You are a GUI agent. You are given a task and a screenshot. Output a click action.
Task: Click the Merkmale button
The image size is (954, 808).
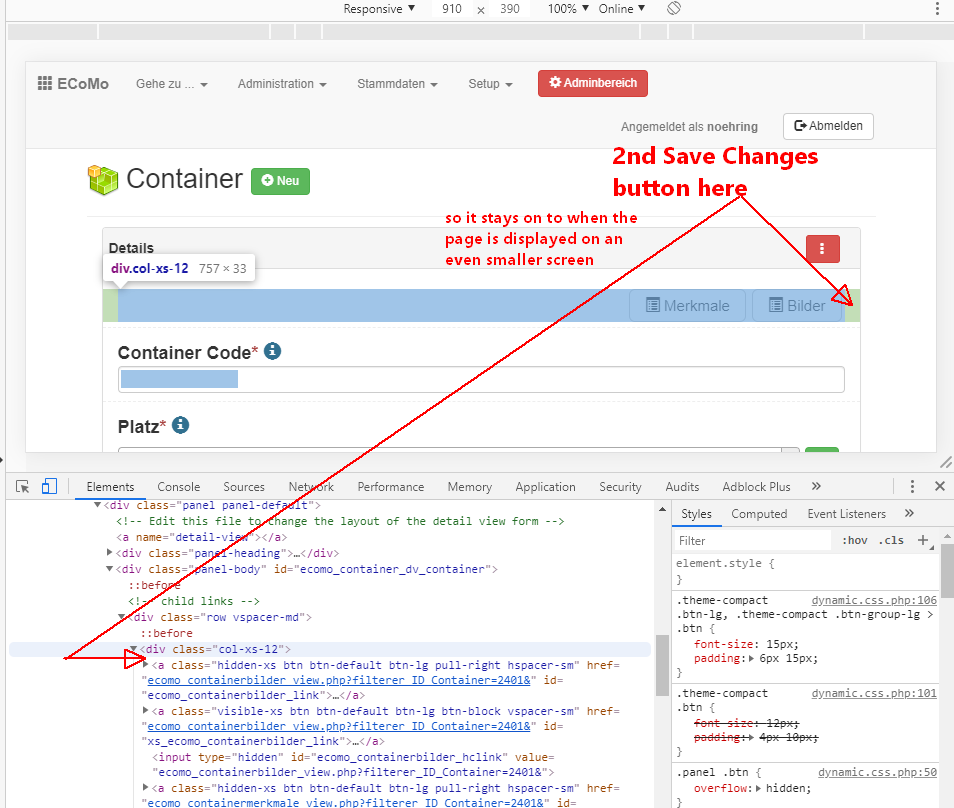click(687, 305)
